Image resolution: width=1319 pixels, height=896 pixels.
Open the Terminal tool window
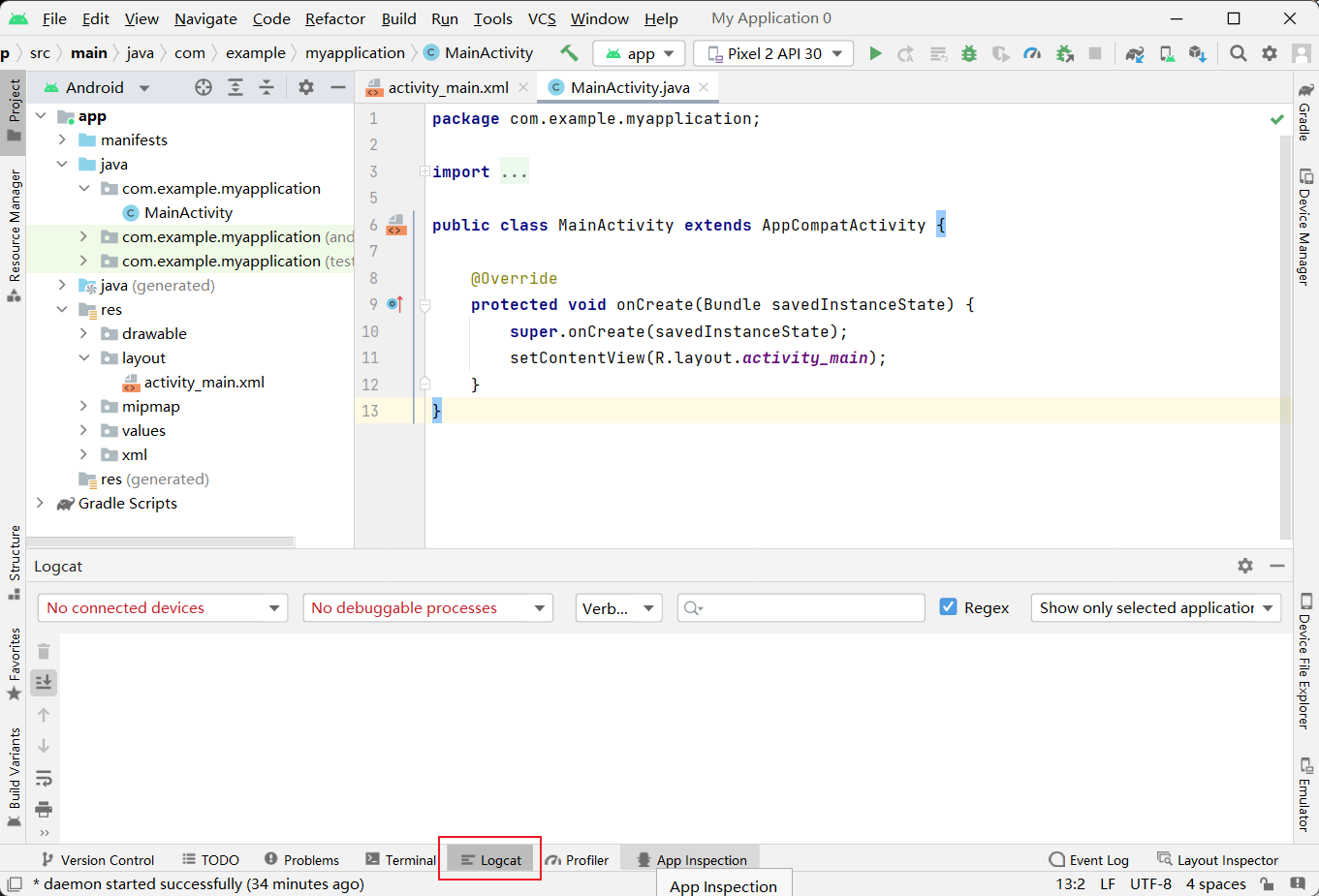(401, 859)
